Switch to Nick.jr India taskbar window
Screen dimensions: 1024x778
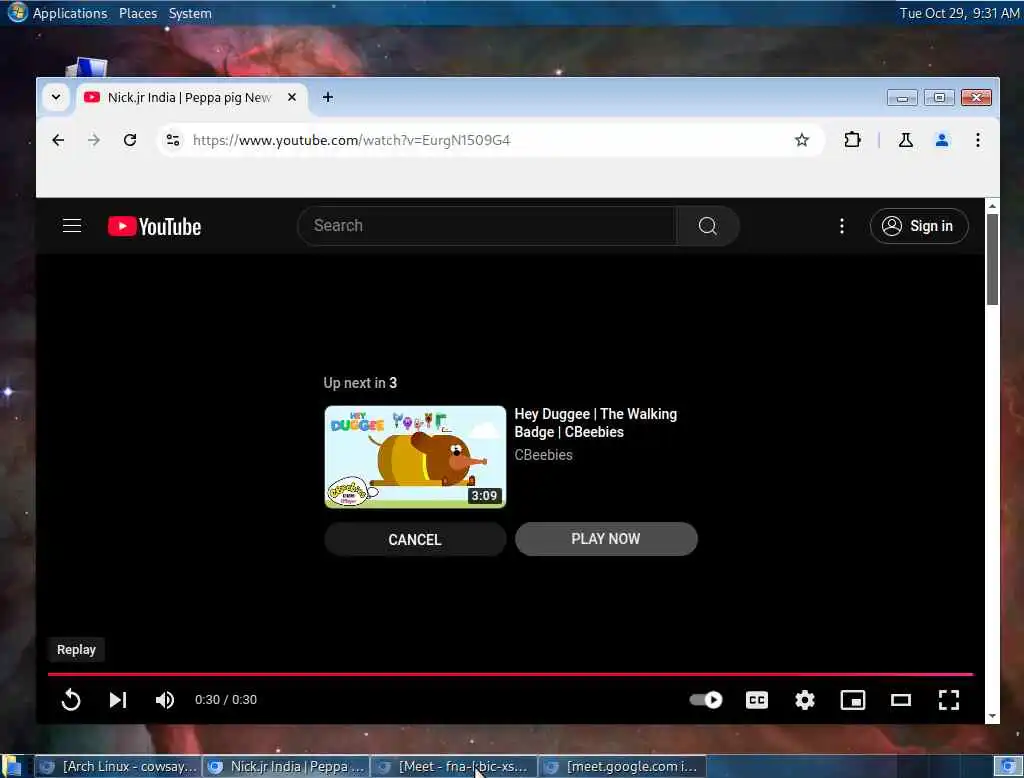tap(286, 766)
